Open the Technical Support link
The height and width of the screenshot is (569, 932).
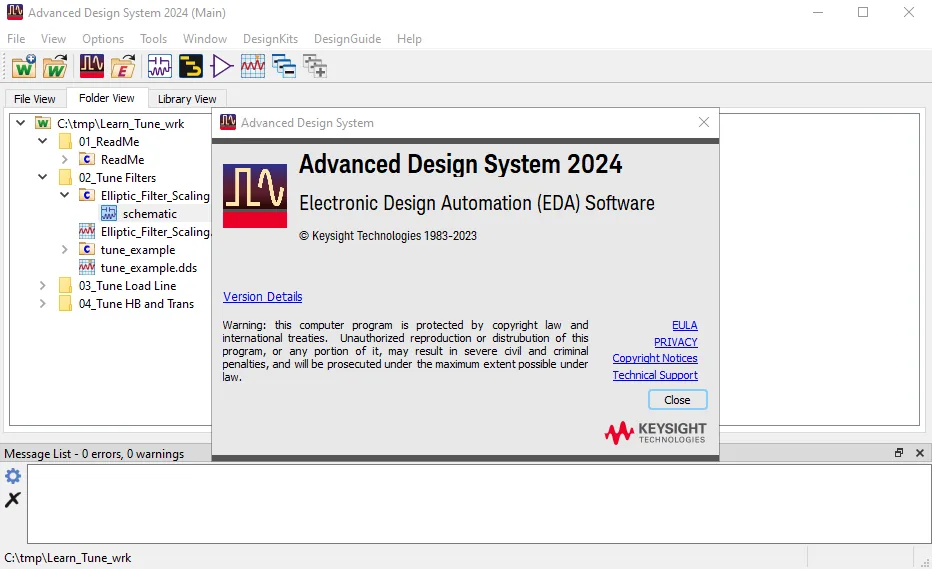coord(655,375)
